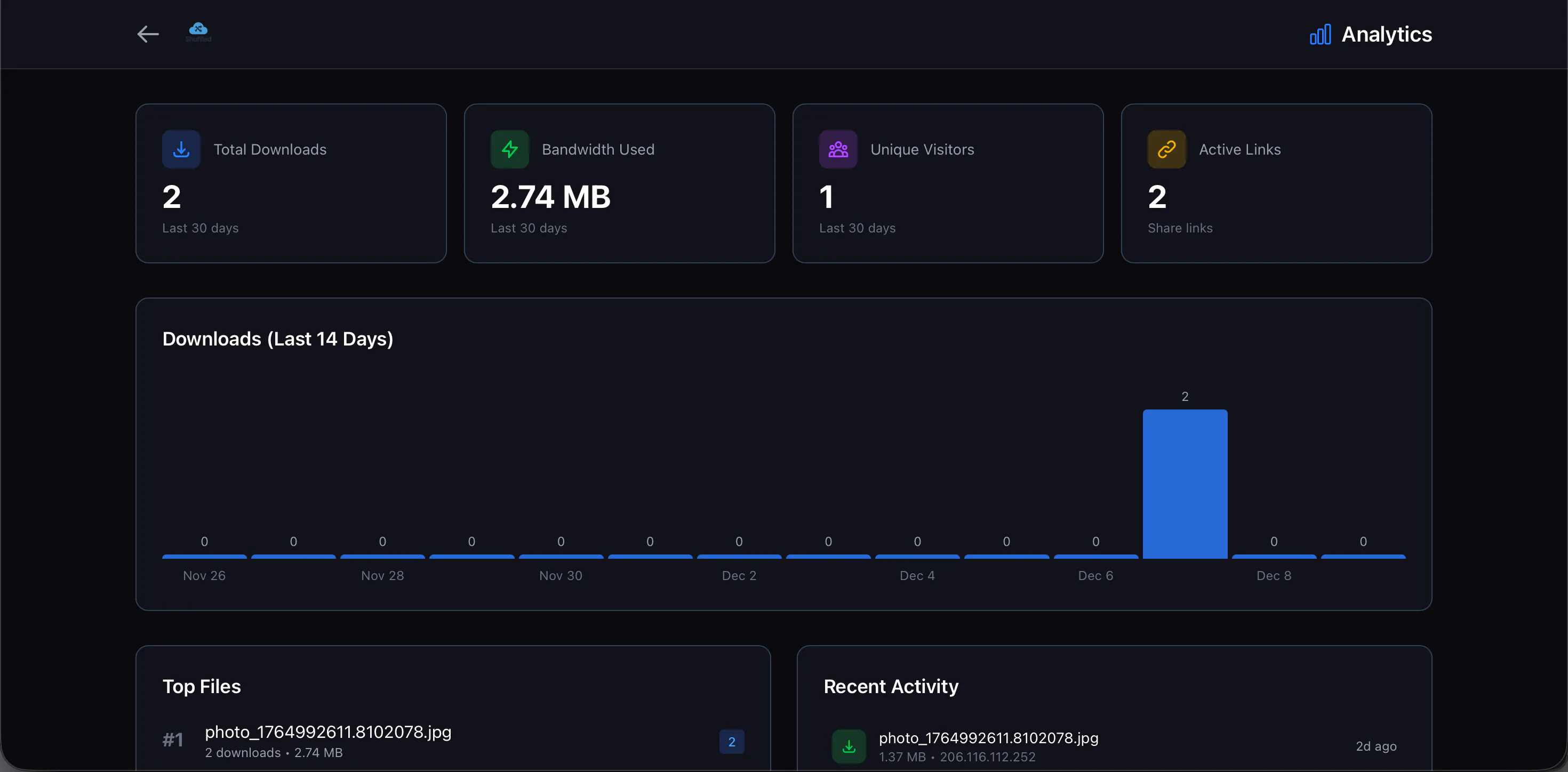
Task: Click the Recent Activity heading
Action: 891,686
